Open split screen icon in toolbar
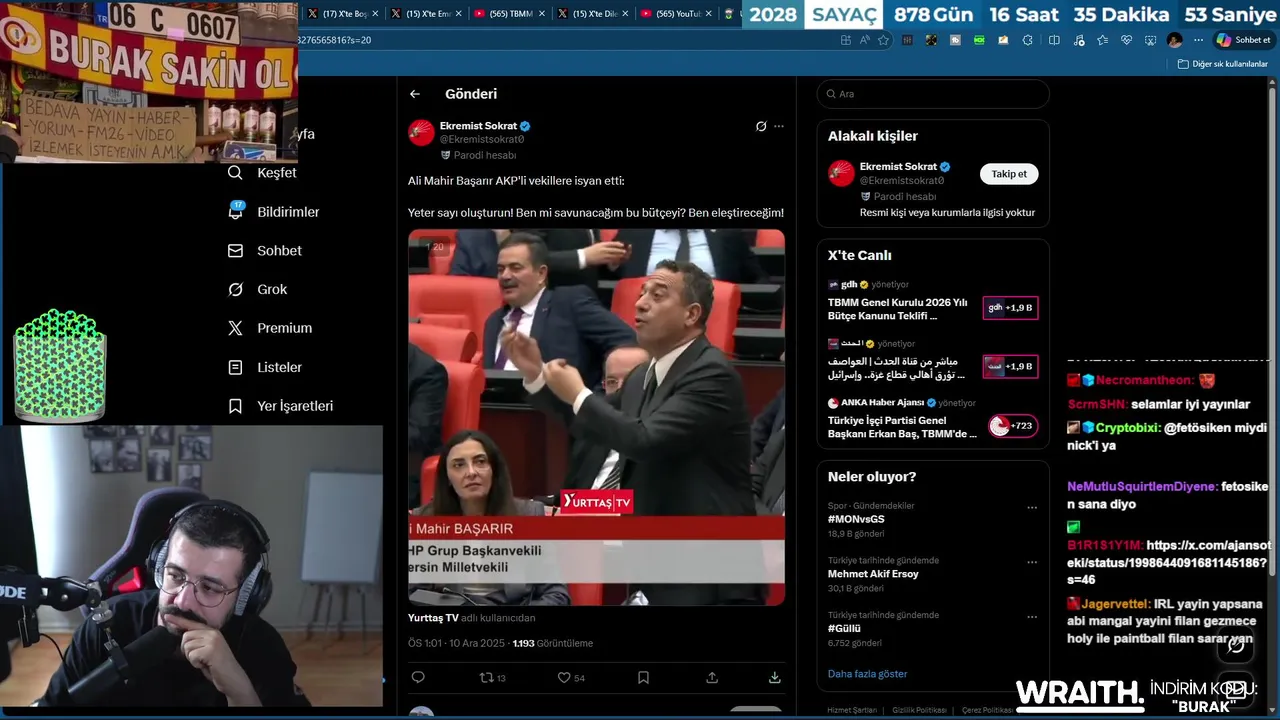The image size is (1280, 720). (x=1054, y=40)
